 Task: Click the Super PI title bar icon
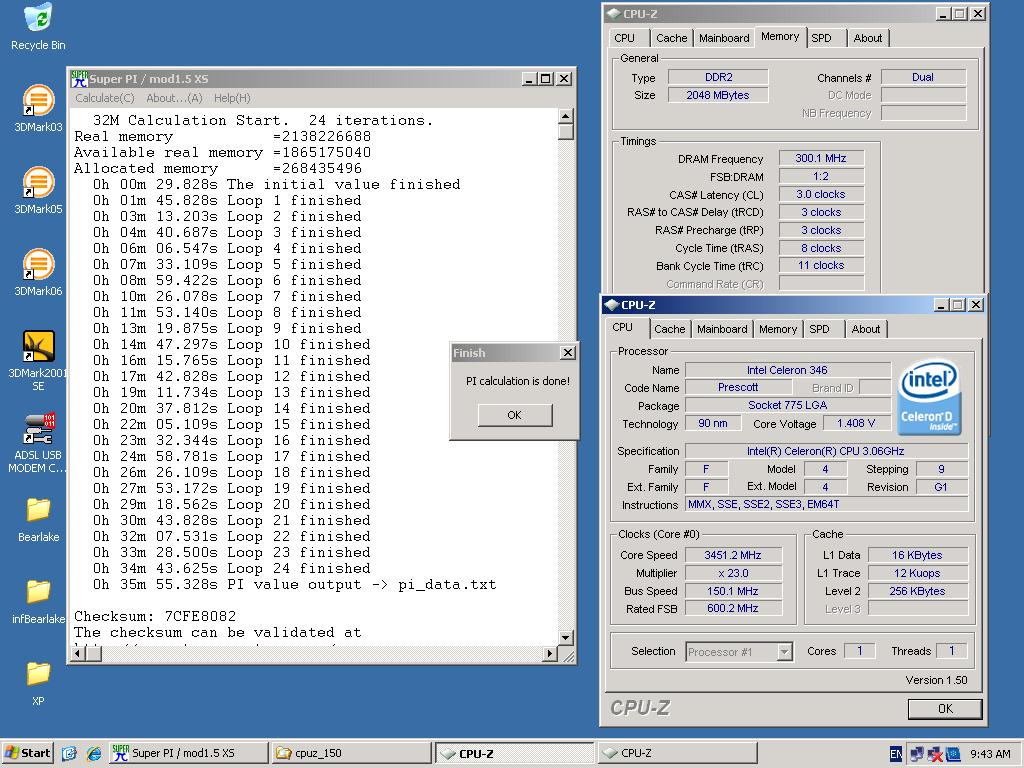[x=79, y=79]
